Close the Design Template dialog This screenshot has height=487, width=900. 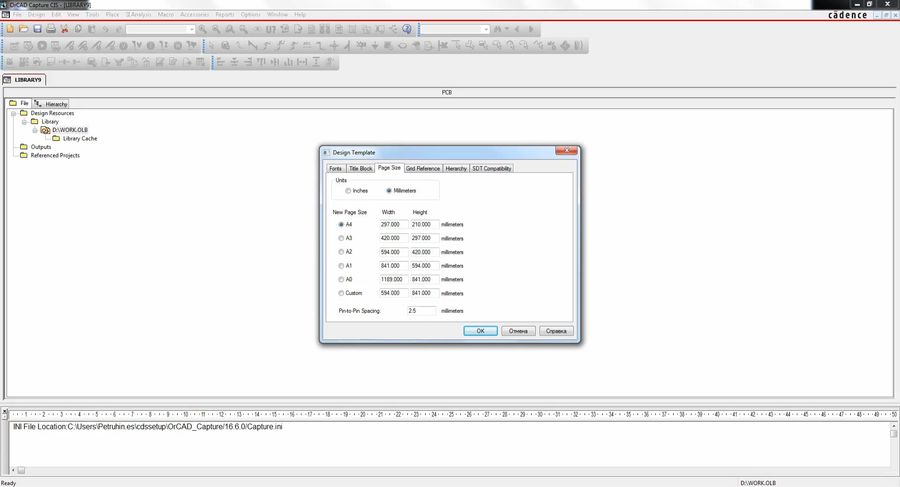[x=566, y=151]
